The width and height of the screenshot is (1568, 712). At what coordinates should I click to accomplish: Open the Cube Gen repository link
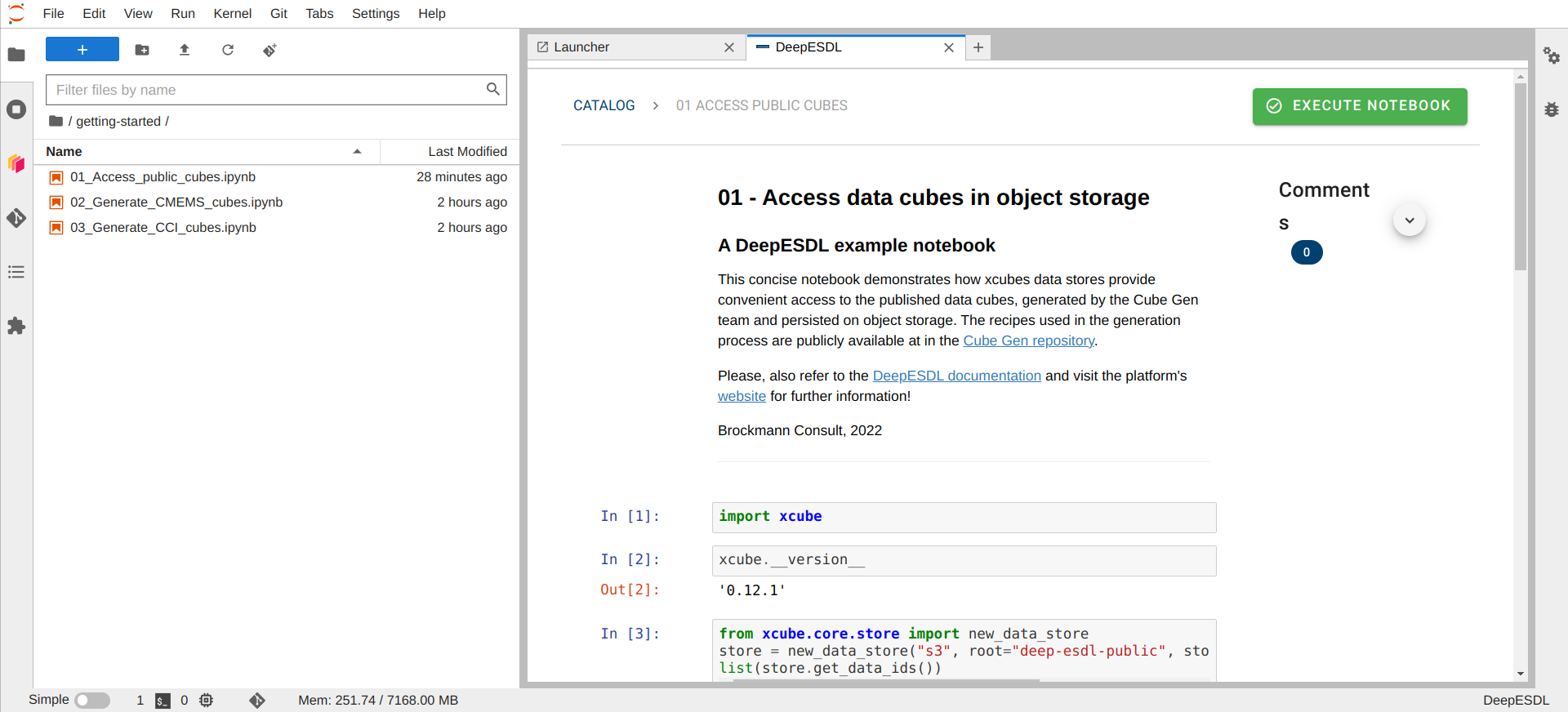point(1029,340)
